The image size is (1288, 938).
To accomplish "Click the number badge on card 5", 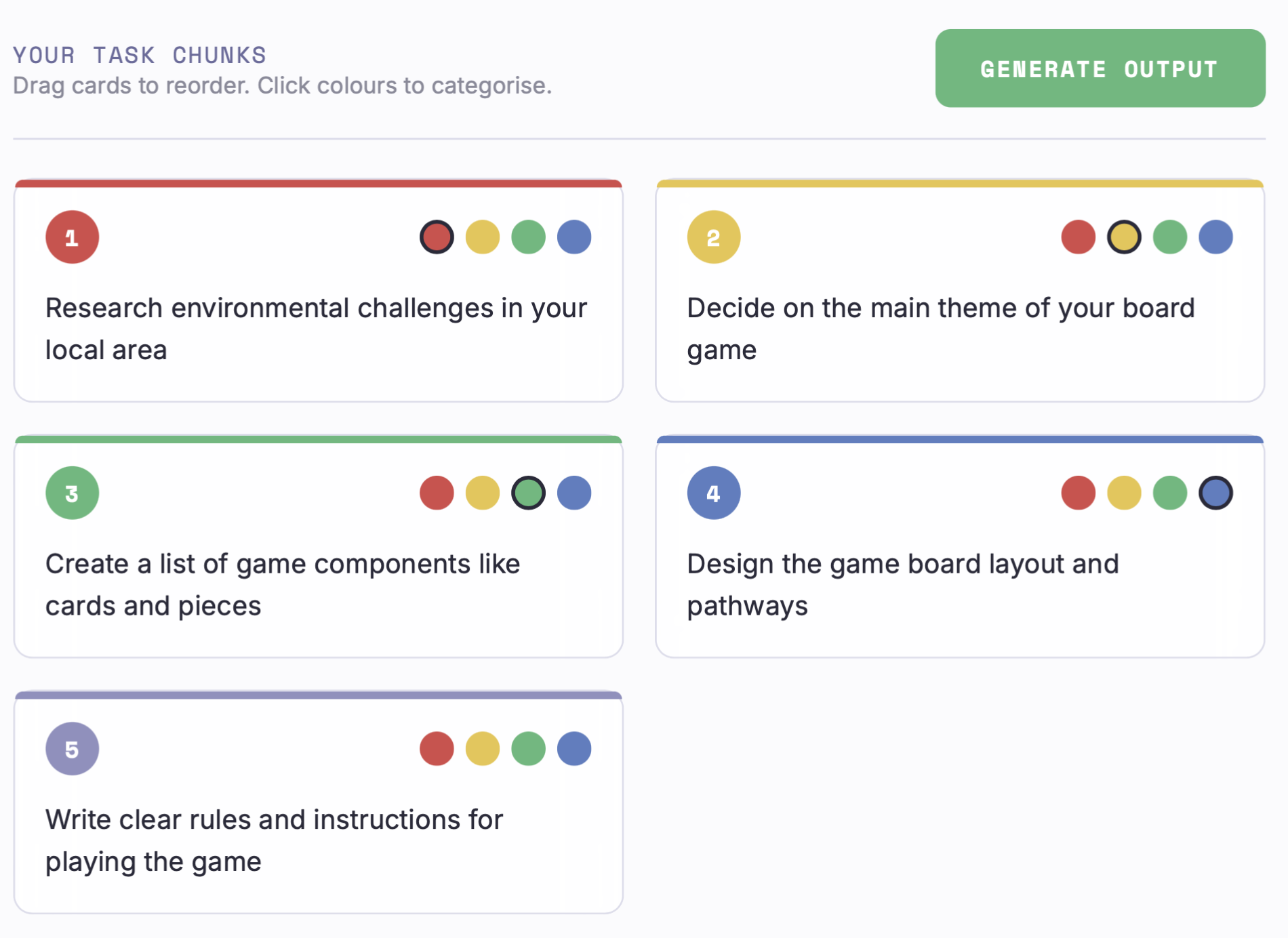I will coord(72,748).
